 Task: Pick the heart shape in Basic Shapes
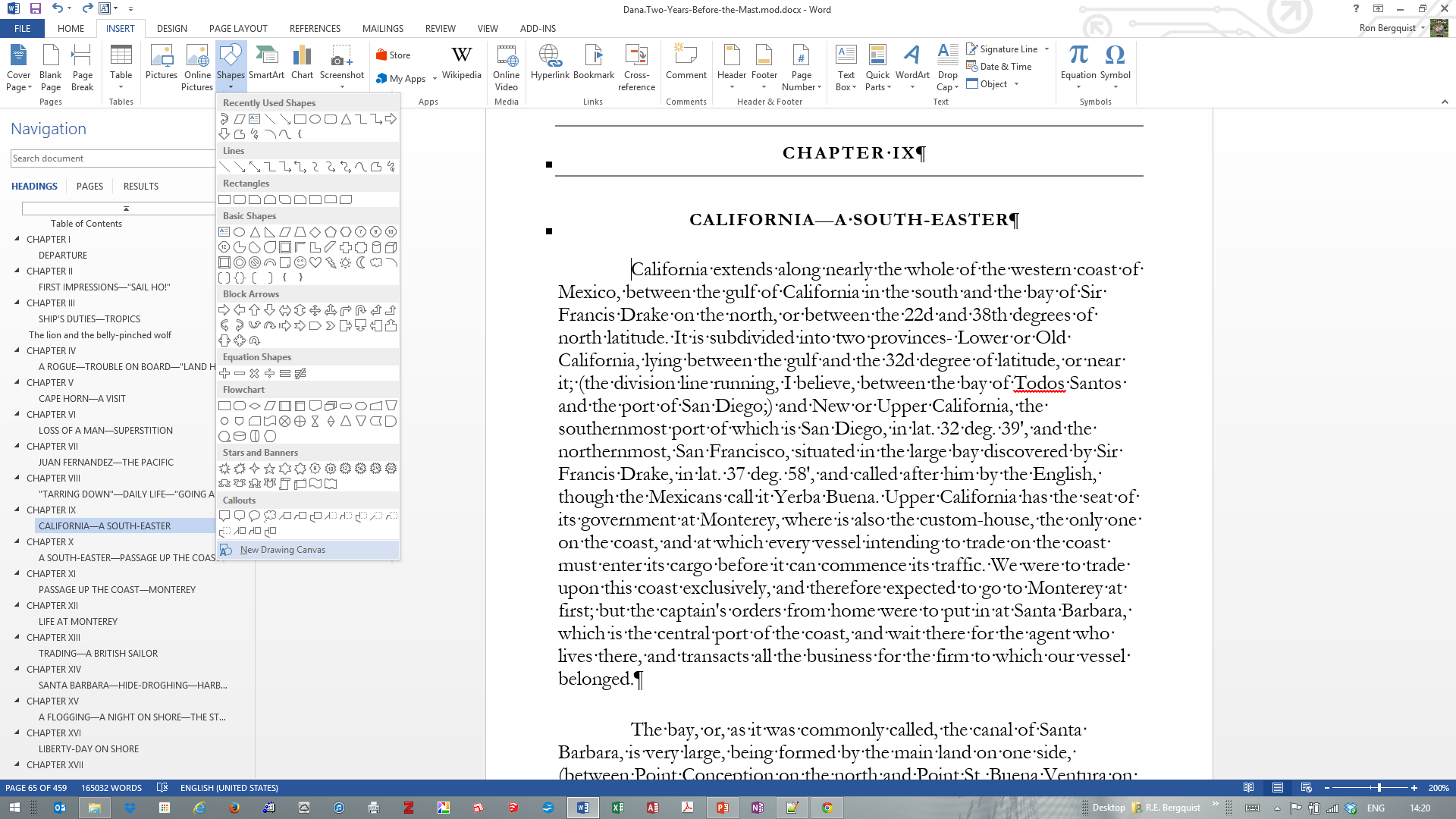coord(315,262)
